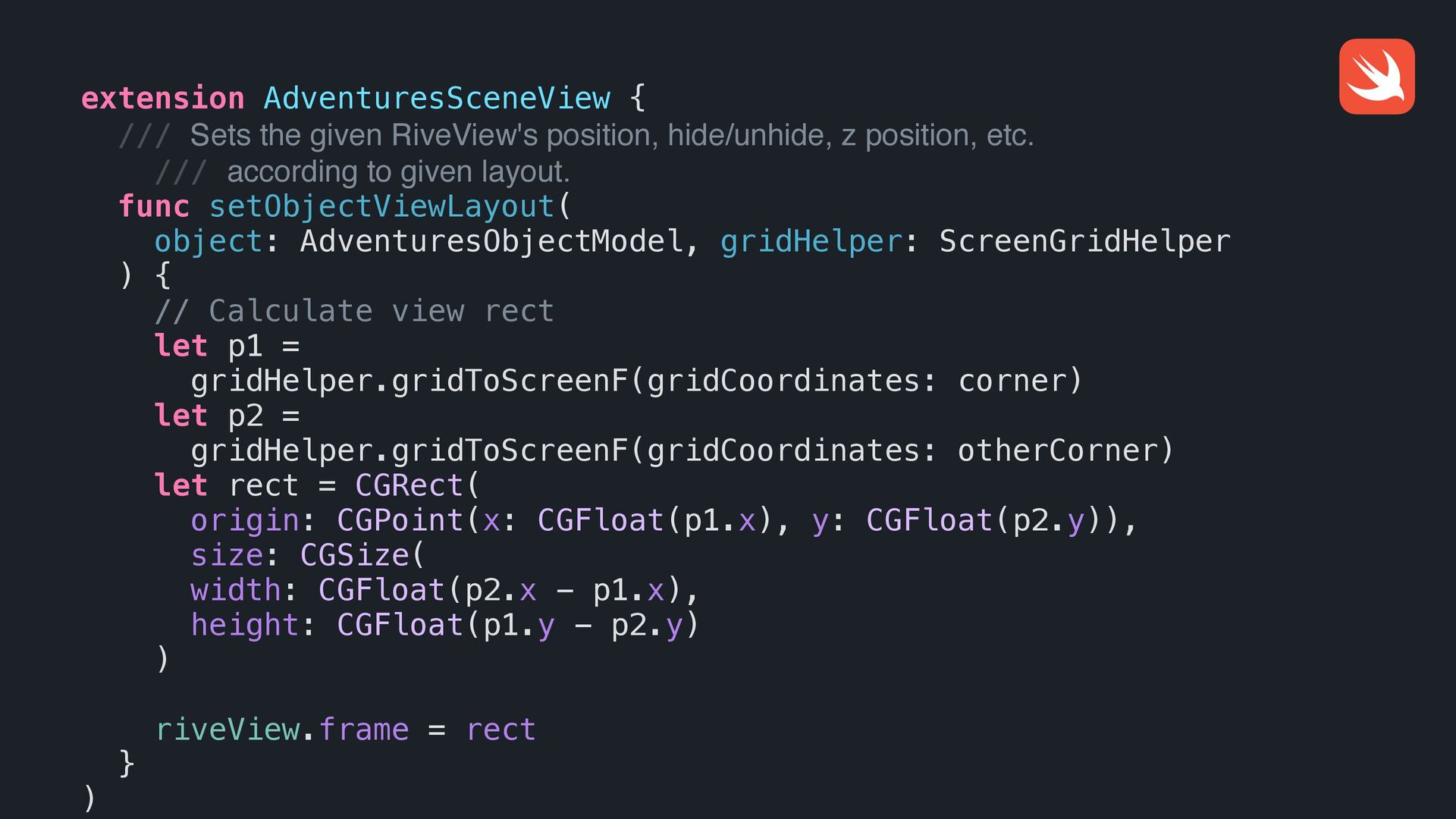This screenshot has width=1456, height=819.
Task: Click the width parameter label
Action: pyautogui.click(x=235, y=590)
